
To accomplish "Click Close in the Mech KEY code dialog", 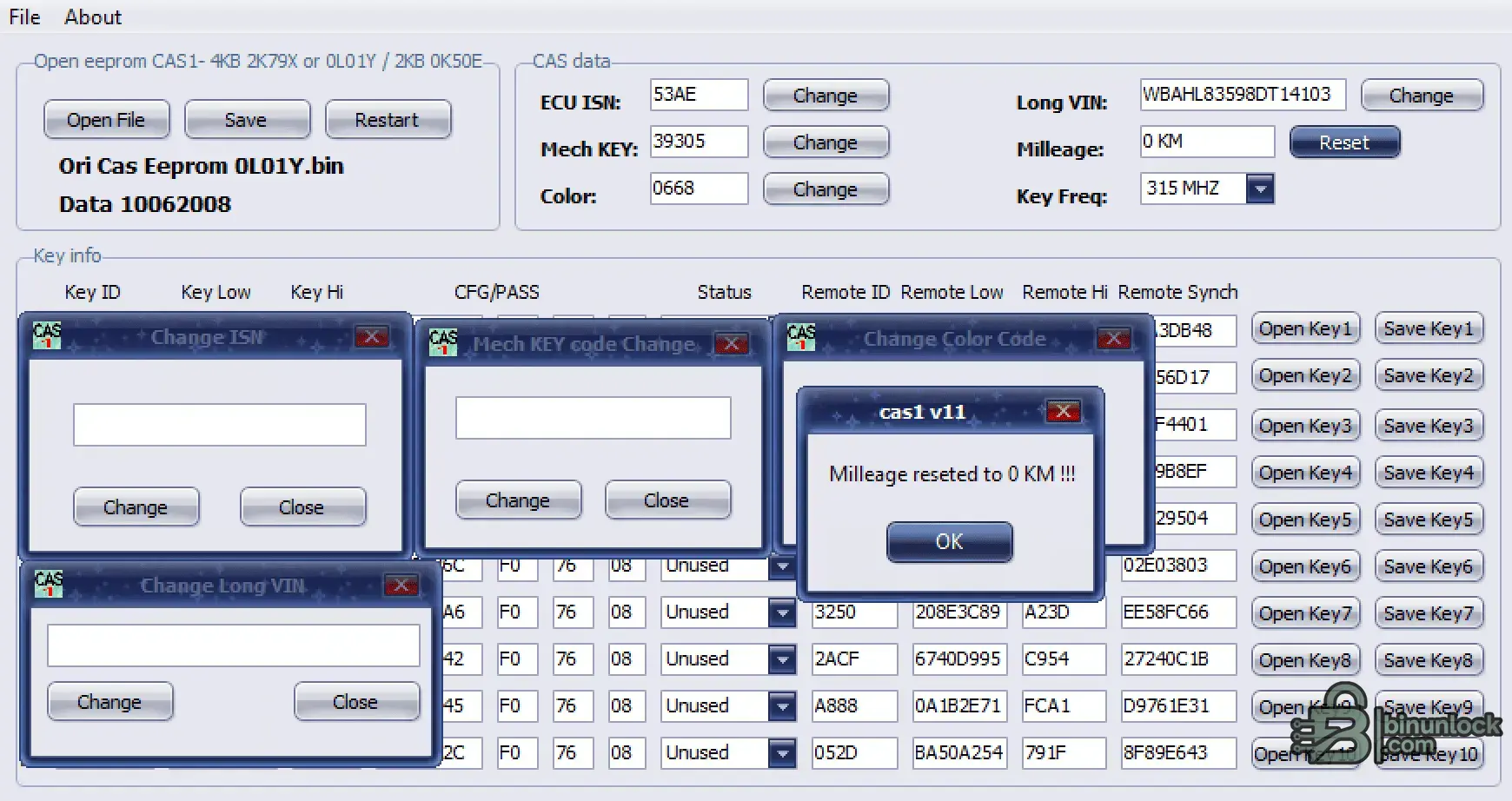I will click(666, 500).
